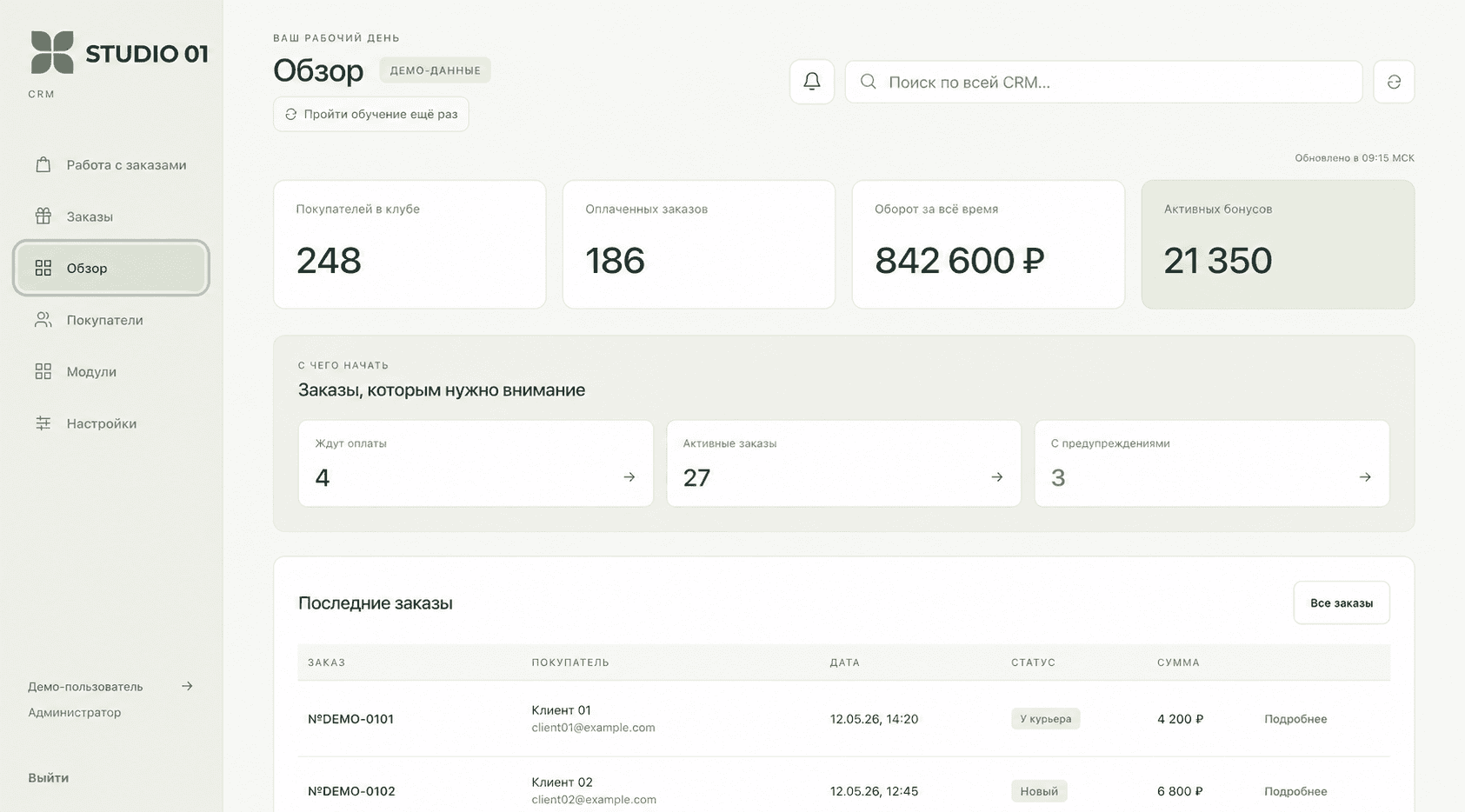Open notifications via the bell icon
The height and width of the screenshot is (812, 1465).
[812, 82]
